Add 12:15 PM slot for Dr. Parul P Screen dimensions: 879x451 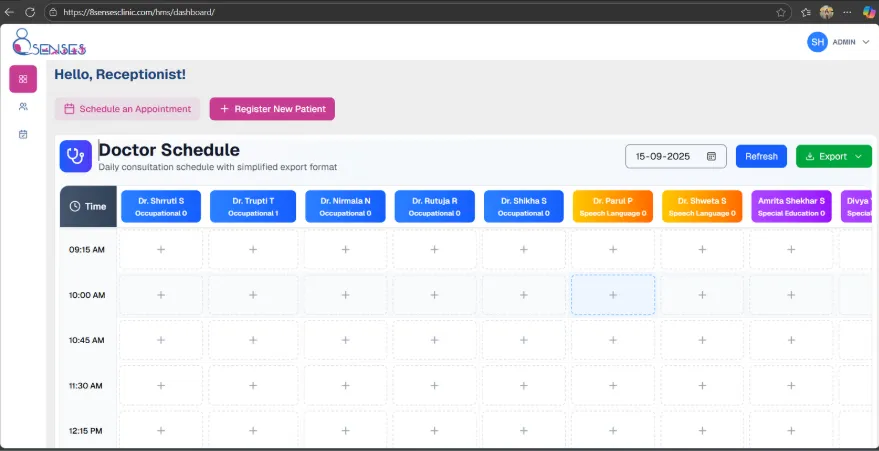(613, 430)
